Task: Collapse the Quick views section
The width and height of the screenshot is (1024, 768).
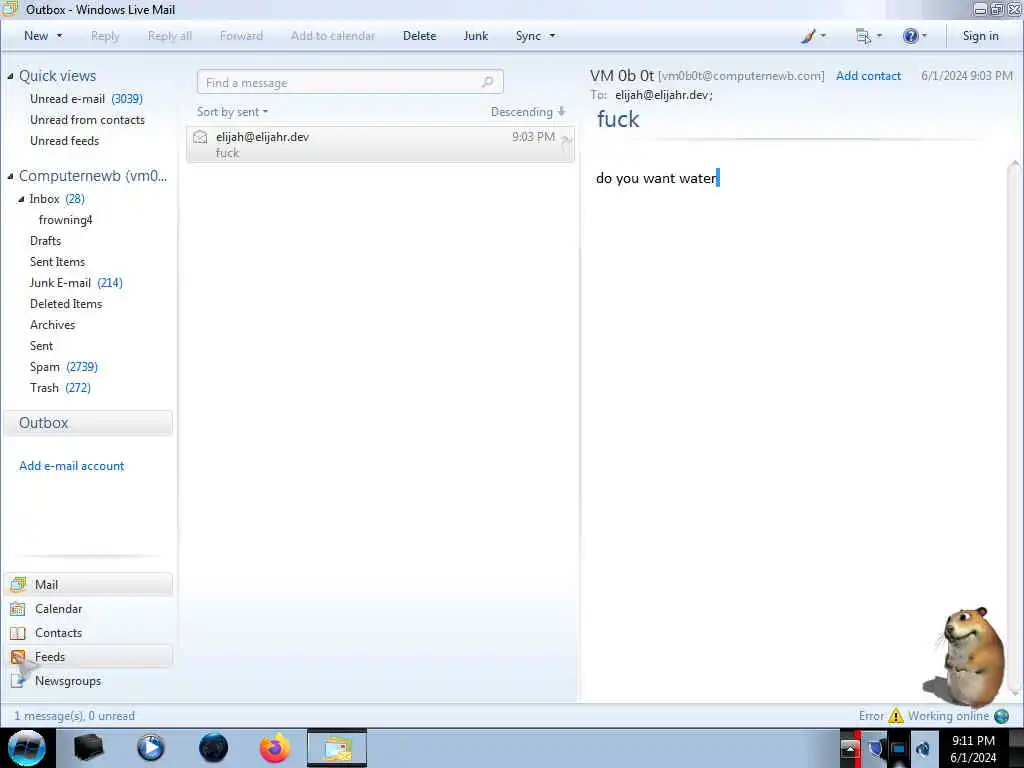Action: point(10,76)
